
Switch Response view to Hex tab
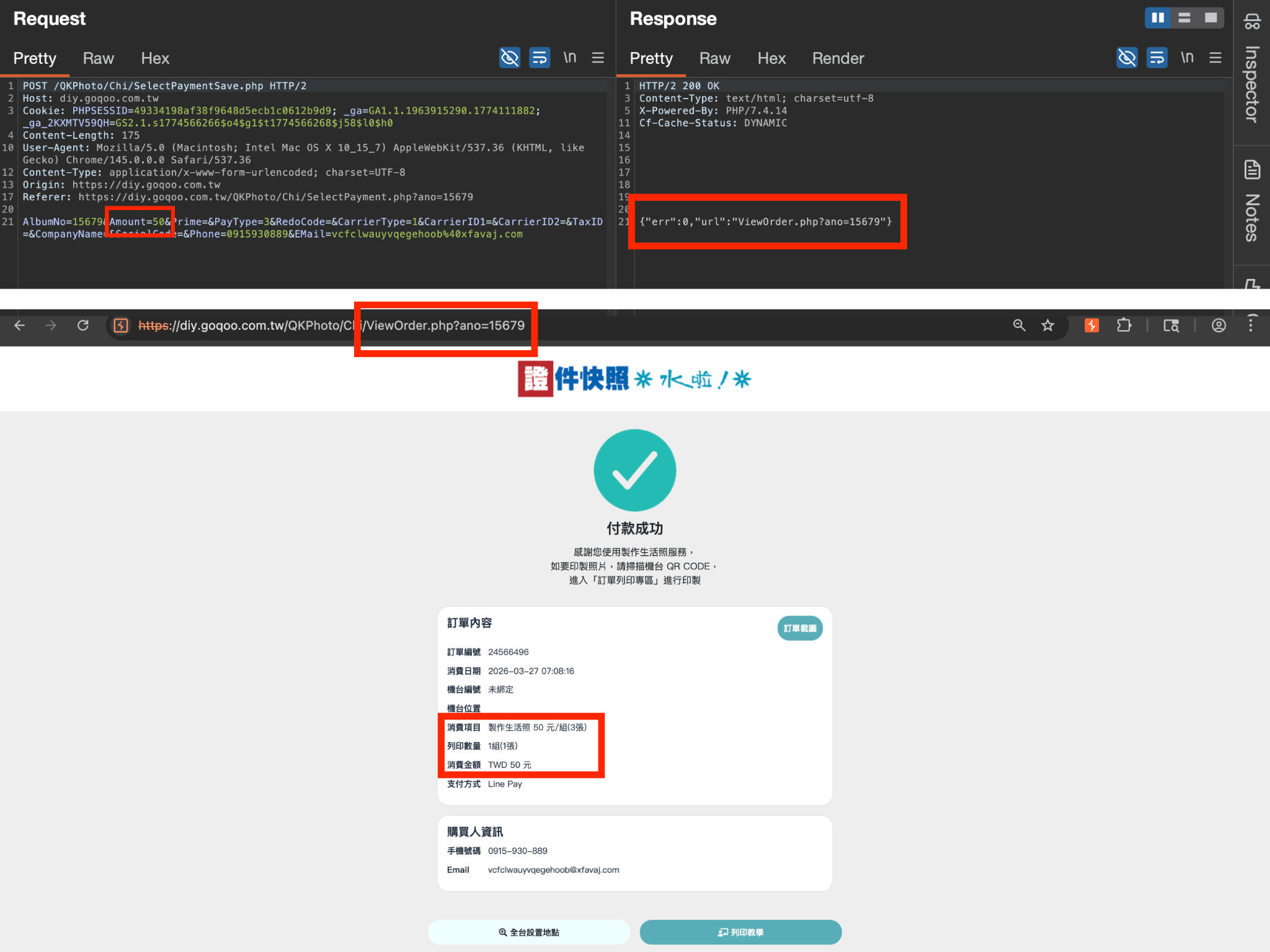[771, 58]
